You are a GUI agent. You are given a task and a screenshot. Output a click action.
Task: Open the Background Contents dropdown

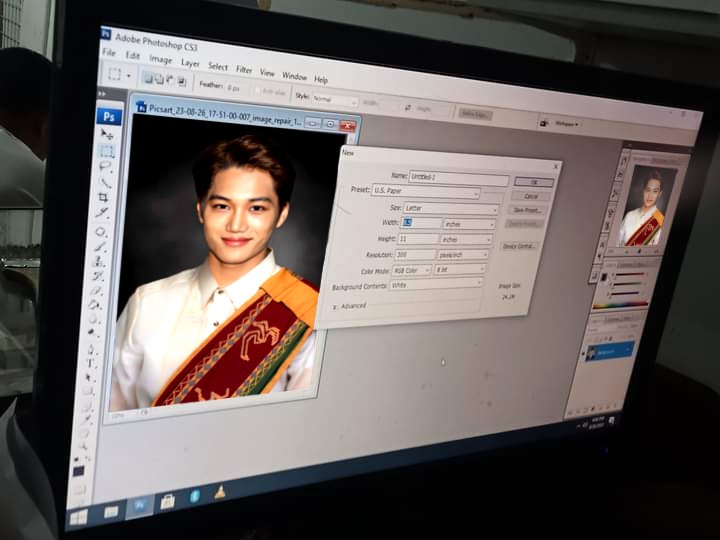(x=435, y=285)
